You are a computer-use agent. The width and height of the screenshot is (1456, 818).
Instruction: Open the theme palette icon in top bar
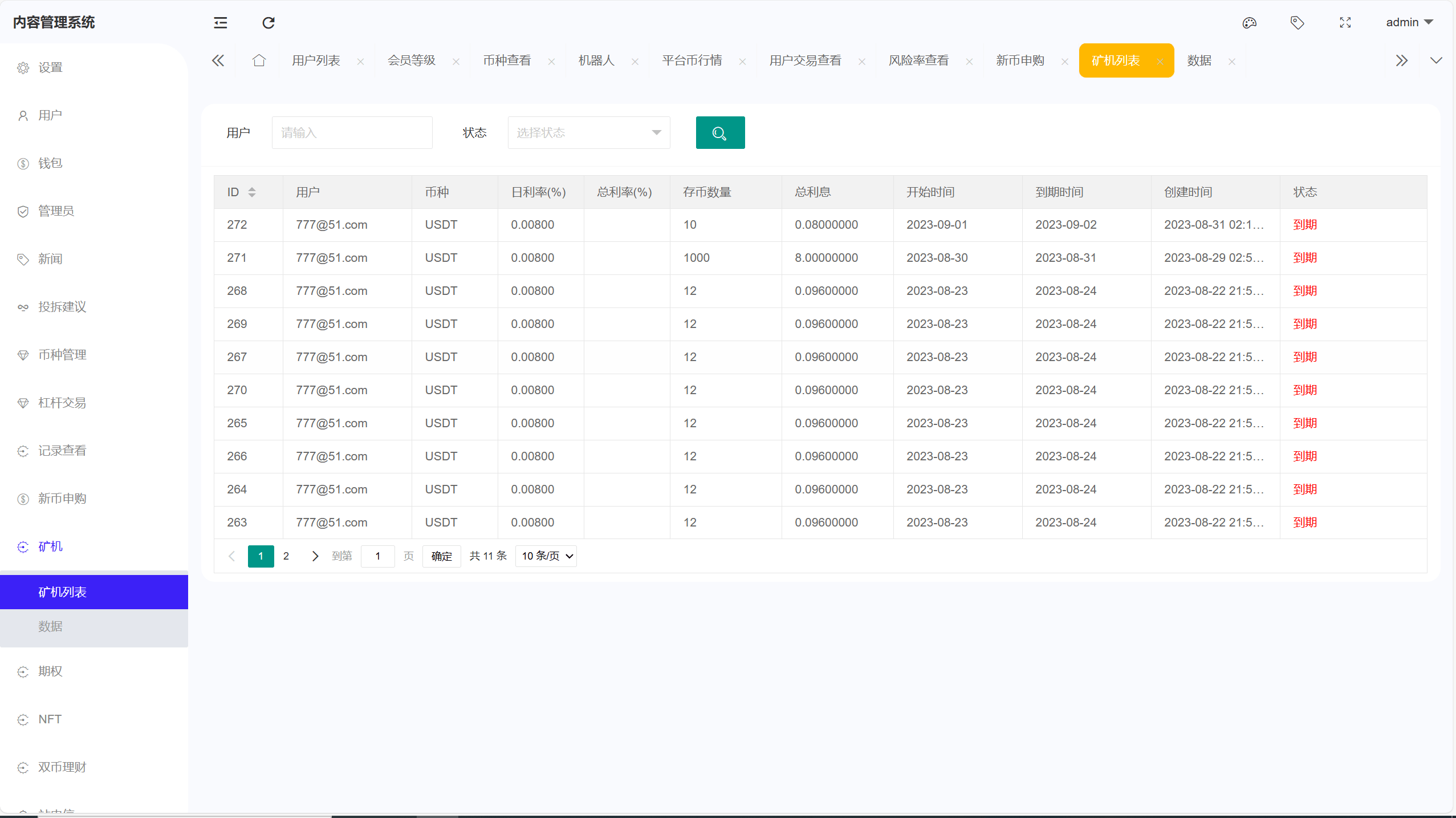(x=1249, y=23)
